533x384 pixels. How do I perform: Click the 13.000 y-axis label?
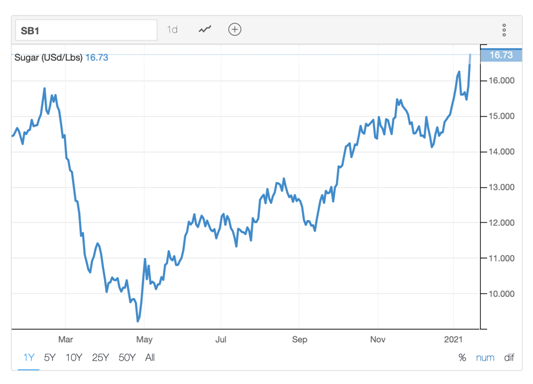click(x=501, y=187)
